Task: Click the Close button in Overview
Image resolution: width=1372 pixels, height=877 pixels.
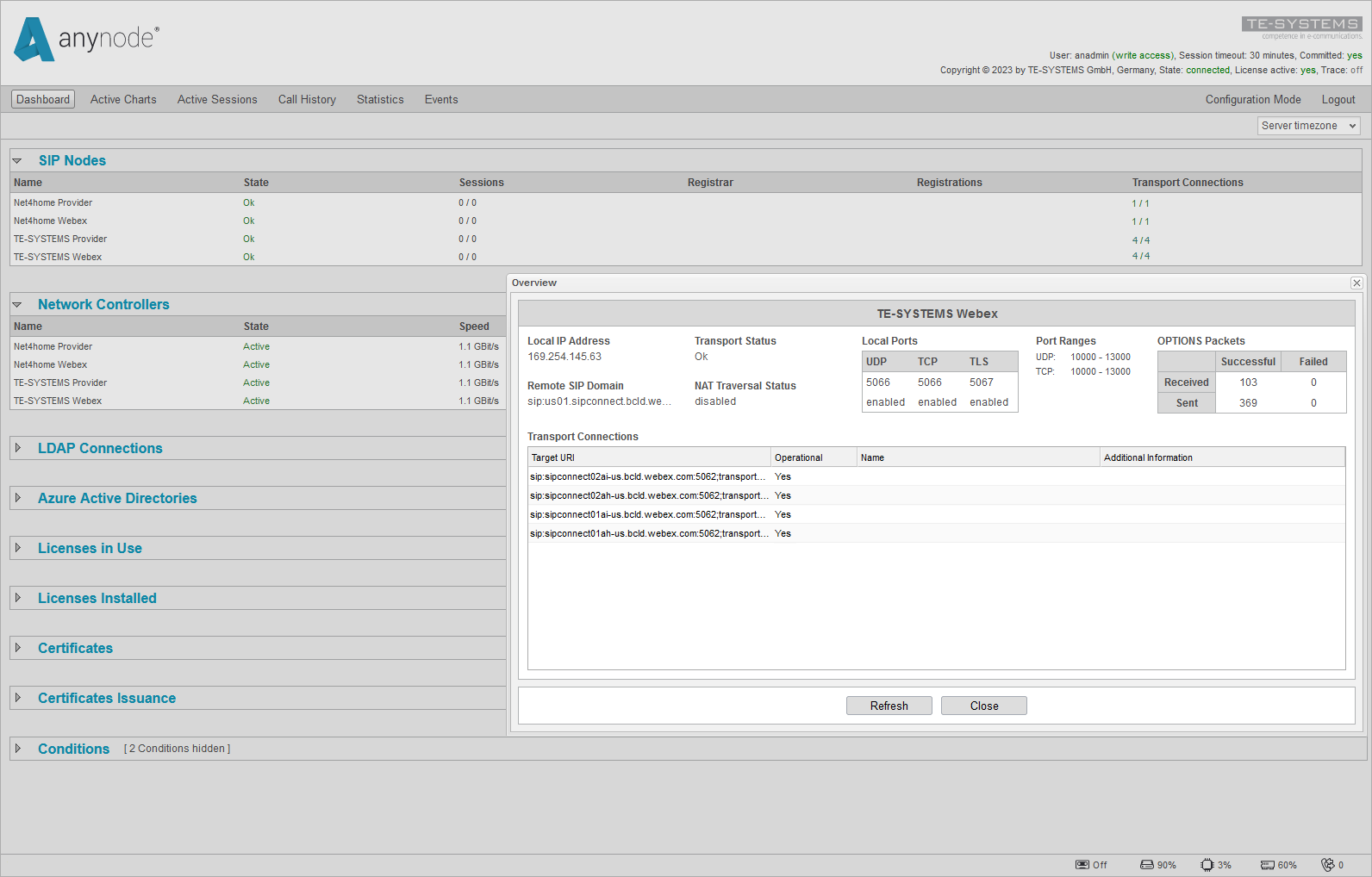Action: coord(984,706)
